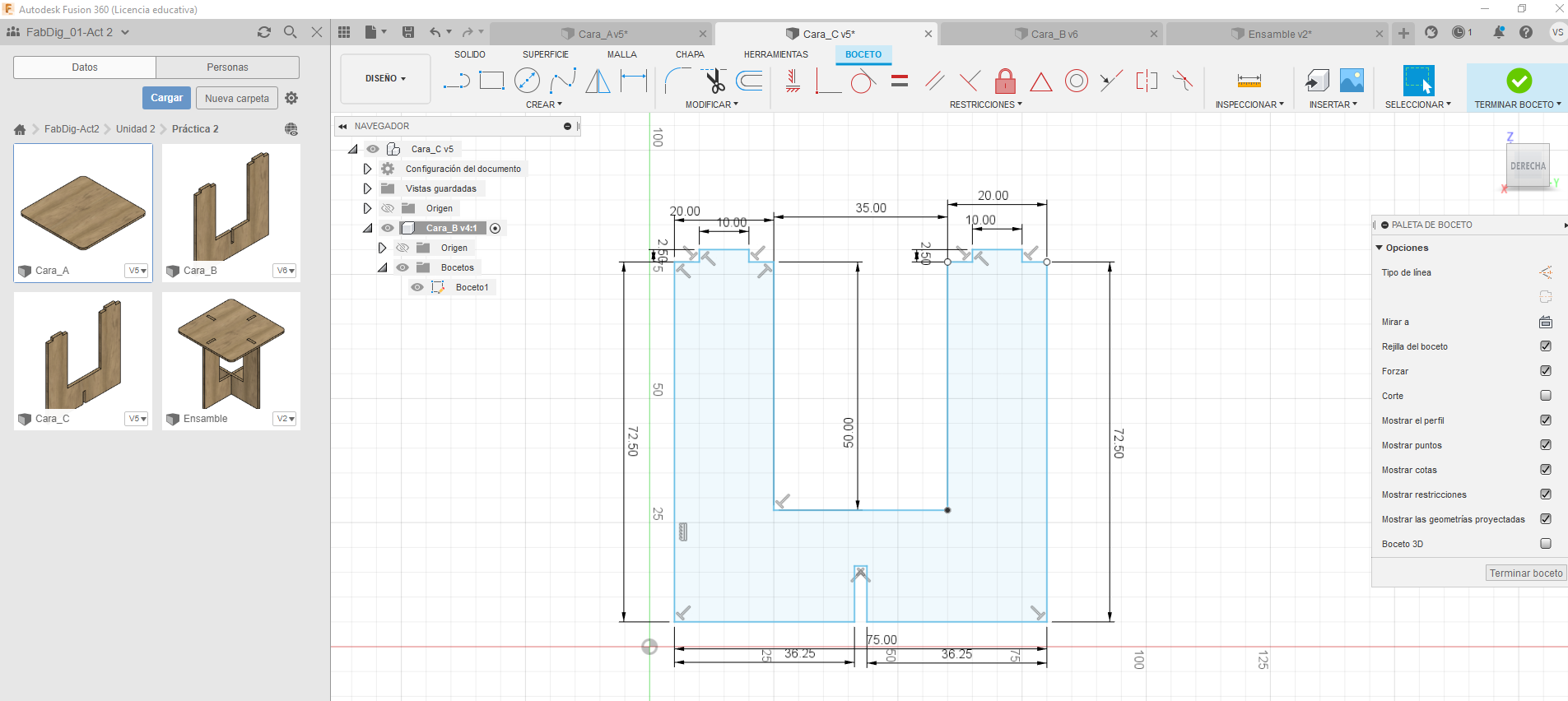Click the Fix/Unfix padlock constraint
The width and height of the screenshot is (1568, 701).
pyautogui.click(x=1005, y=81)
